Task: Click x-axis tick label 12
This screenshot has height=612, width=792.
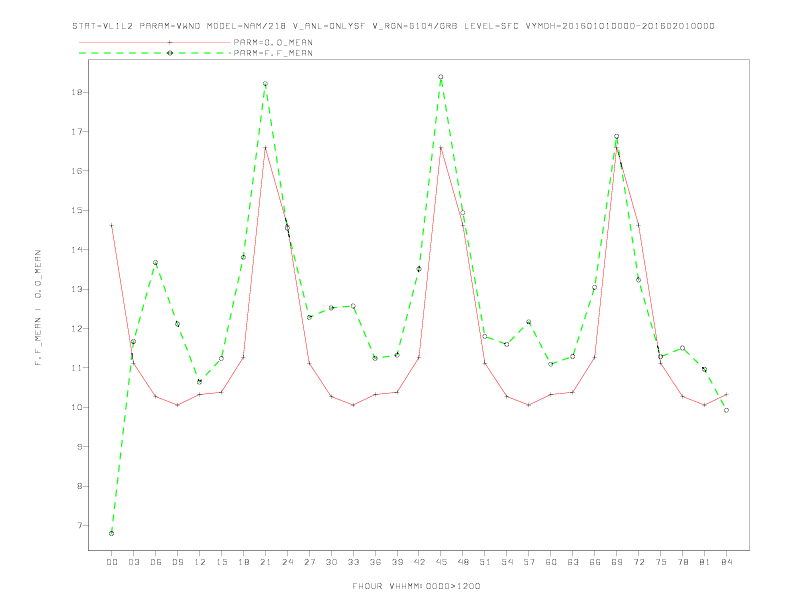Action: click(200, 562)
